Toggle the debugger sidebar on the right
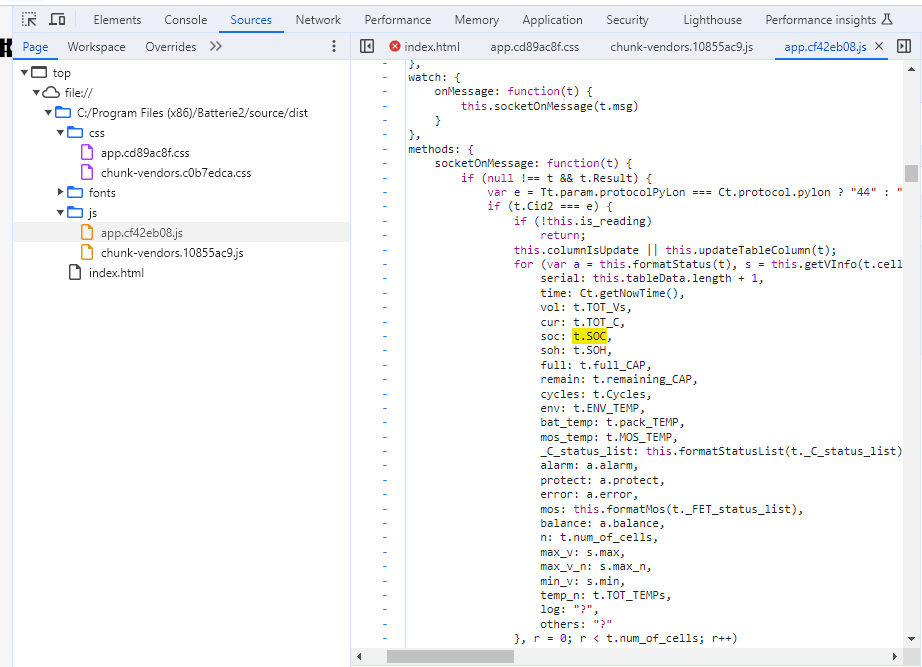This screenshot has height=667, width=922. pos(904,46)
